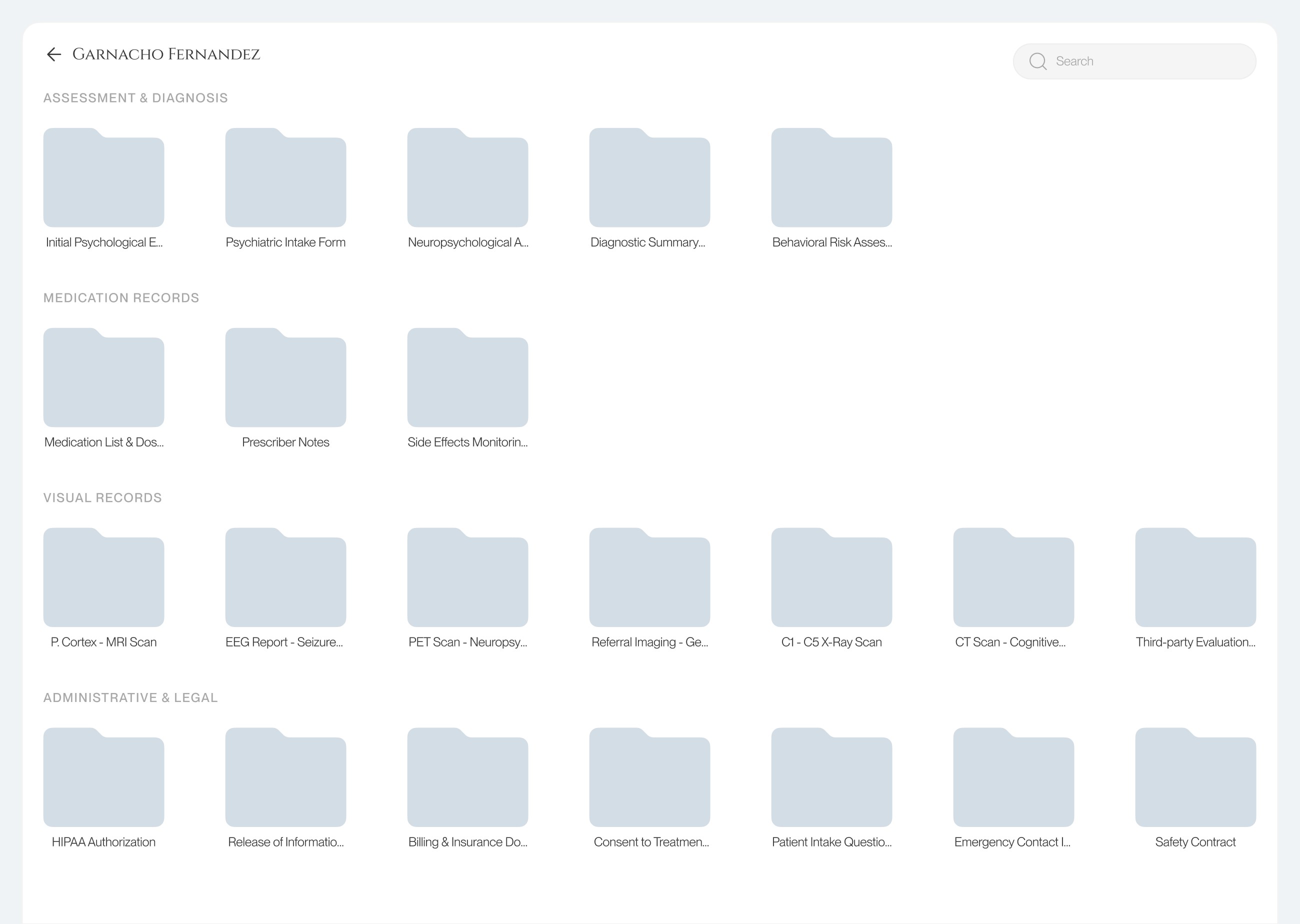1300x924 pixels.
Task: Open the Behavioral Risk Asses... folder
Action: pyautogui.click(x=832, y=178)
